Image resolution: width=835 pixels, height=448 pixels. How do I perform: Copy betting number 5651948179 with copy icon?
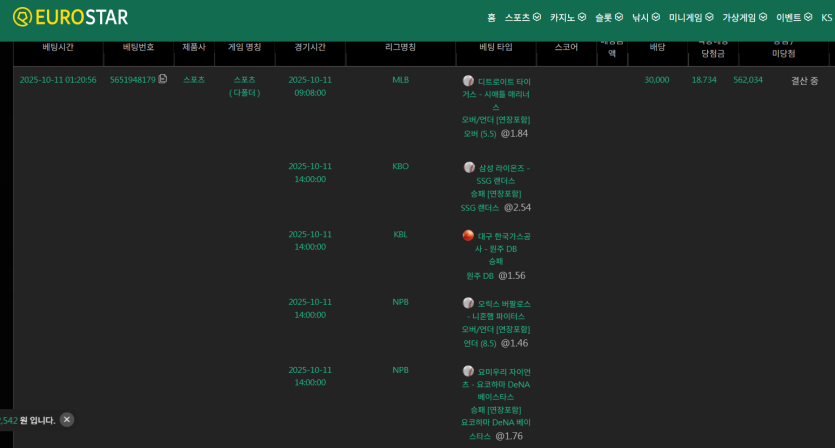coord(163,79)
